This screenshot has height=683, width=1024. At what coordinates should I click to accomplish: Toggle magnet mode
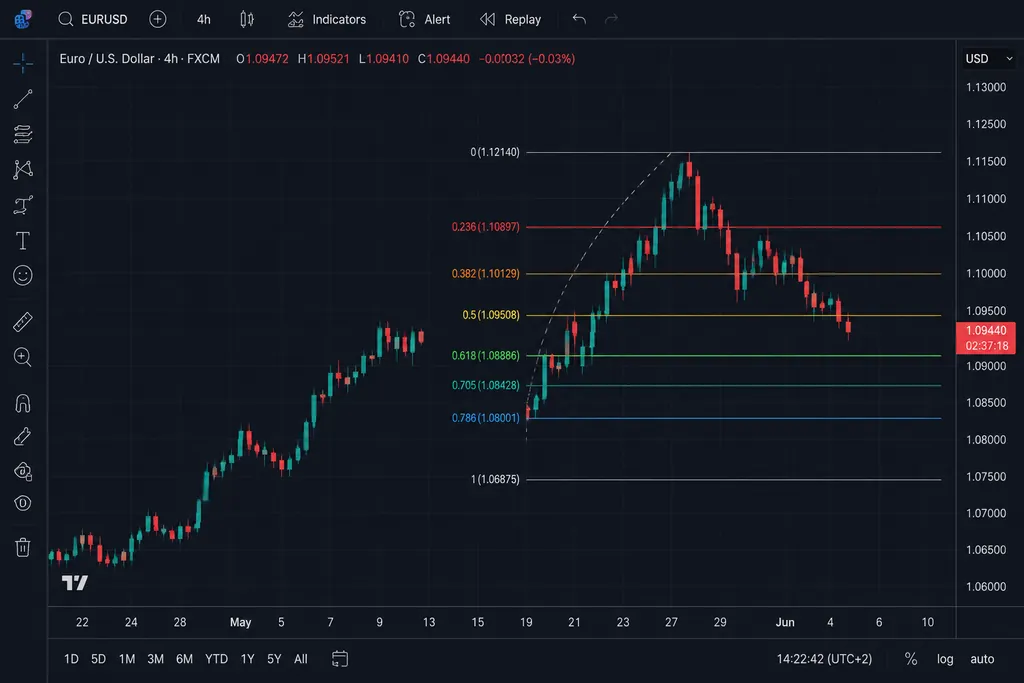click(23, 403)
